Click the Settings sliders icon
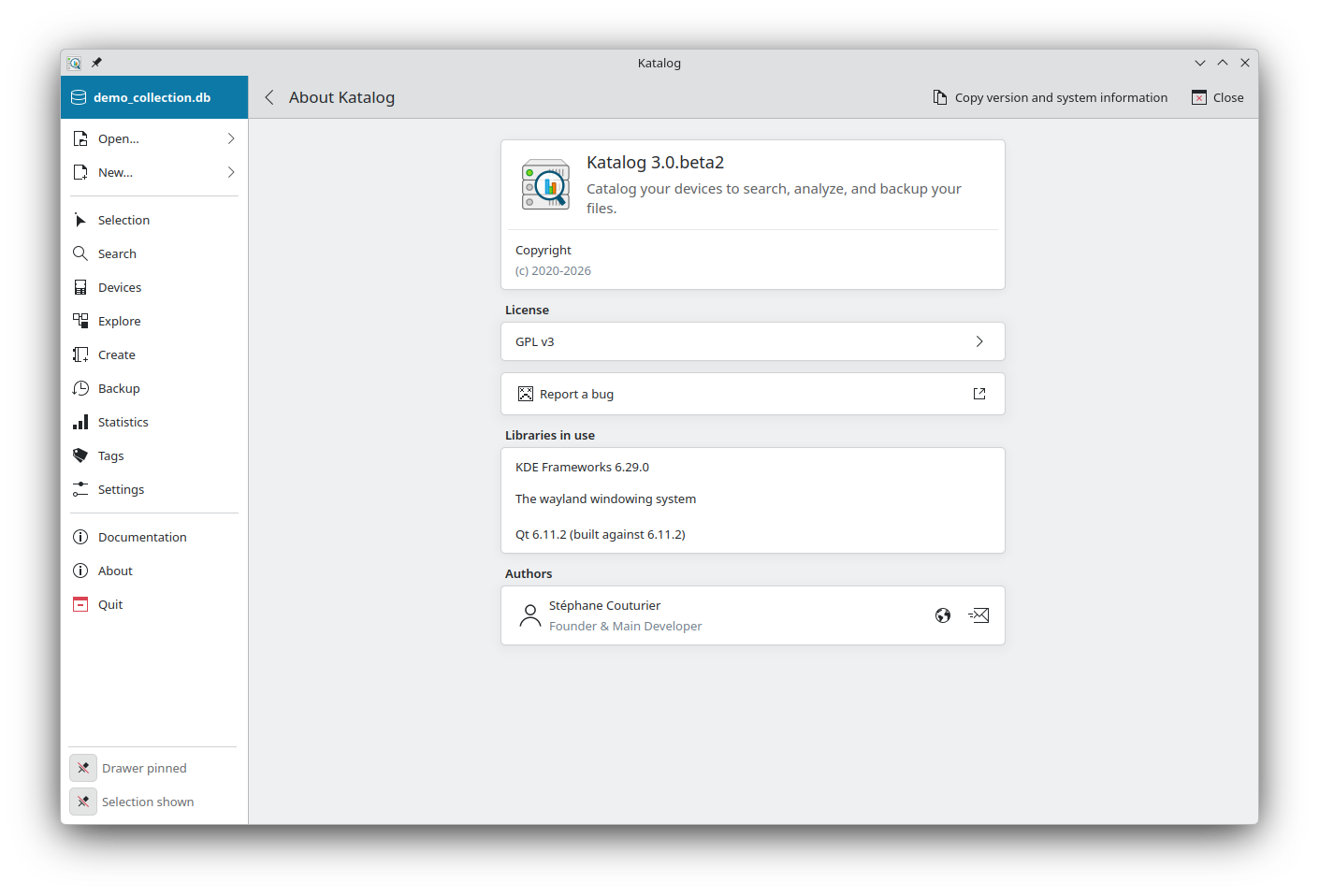This screenshot has height=896, width=1319. click(80, 489)
